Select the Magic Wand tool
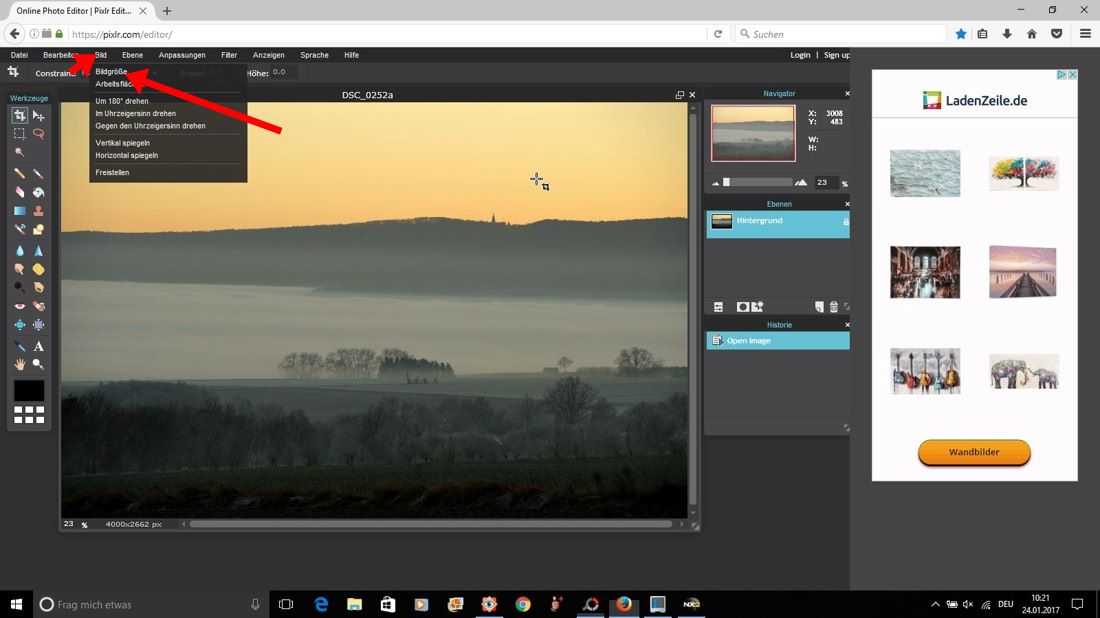The image size is (1100, 618). pyautogui.click(x=20, y=152)
